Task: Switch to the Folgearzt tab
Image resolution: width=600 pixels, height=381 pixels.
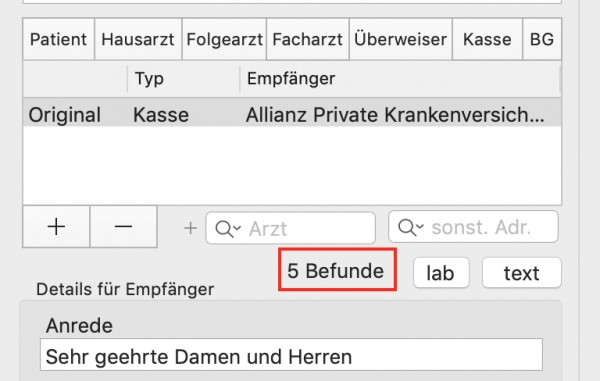Action: click(224, 39)
